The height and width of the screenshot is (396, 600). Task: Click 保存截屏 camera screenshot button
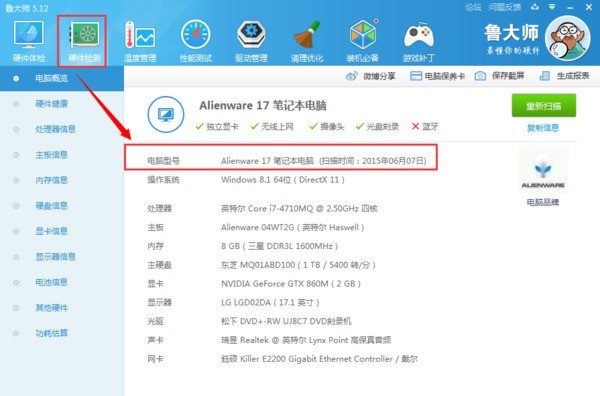(x=499, y=76)
